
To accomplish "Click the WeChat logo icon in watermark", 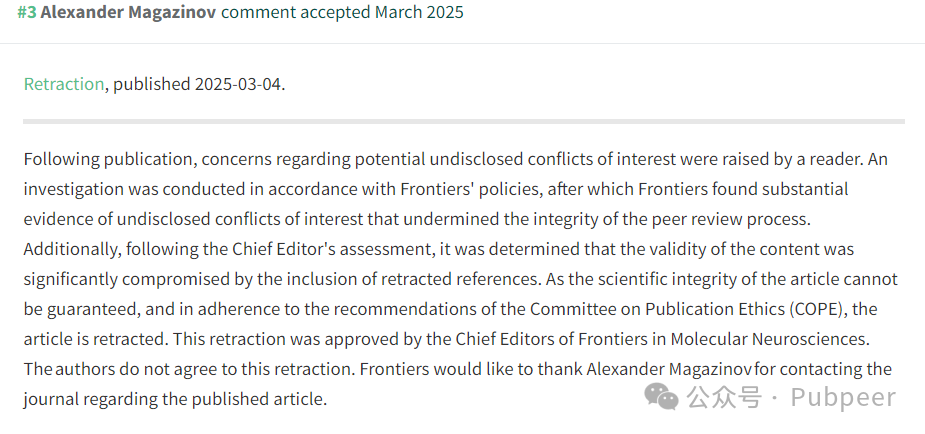I will 661,396.
